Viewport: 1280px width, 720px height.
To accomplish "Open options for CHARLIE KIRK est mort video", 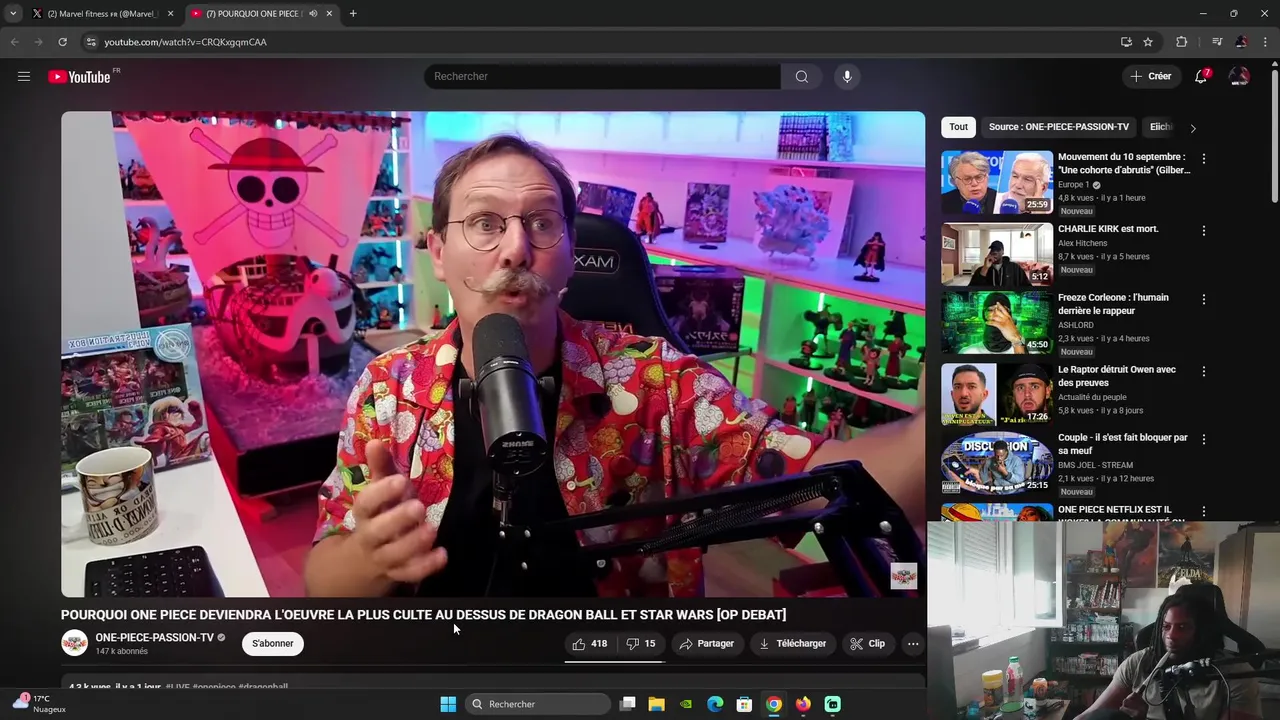I will pos(1204,231).
